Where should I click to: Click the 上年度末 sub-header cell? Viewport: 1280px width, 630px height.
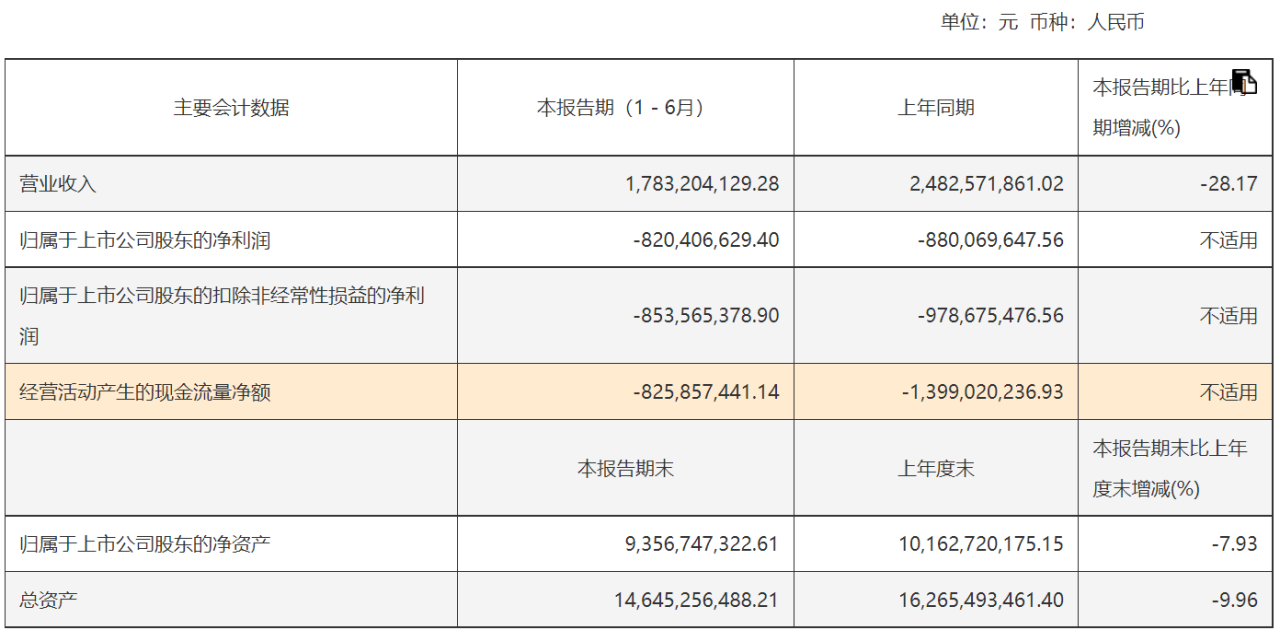(x=935, y=468)
